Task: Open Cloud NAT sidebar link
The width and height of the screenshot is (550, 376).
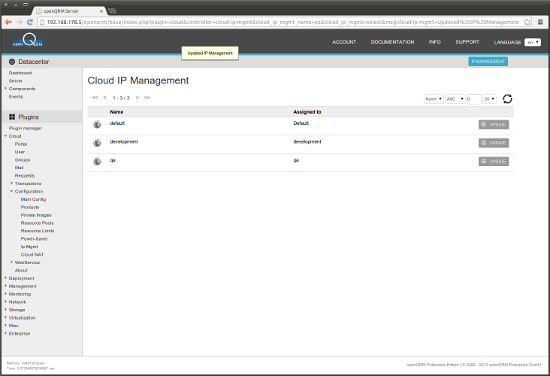Action: 32,255
